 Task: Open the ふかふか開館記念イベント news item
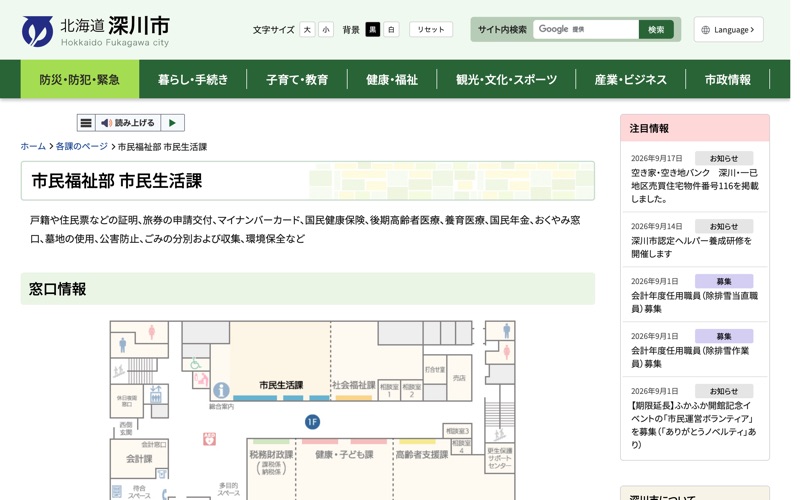[693, 425]
